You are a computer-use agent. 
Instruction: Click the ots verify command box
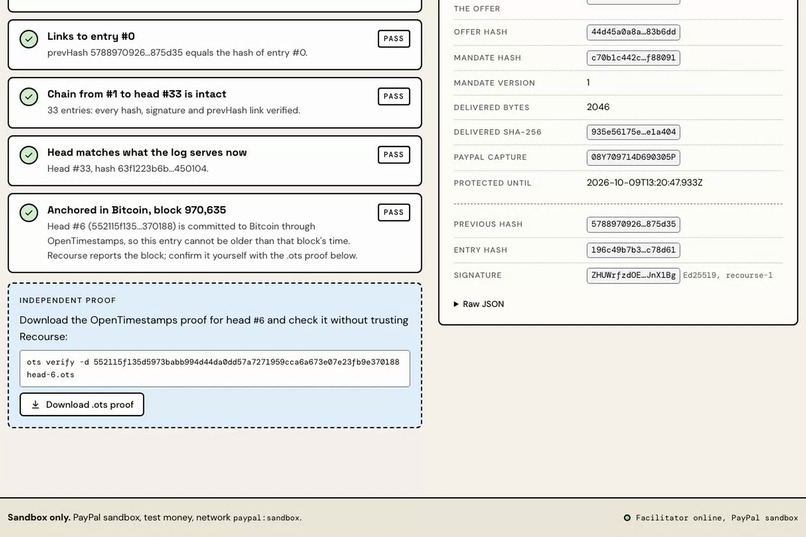215,368
